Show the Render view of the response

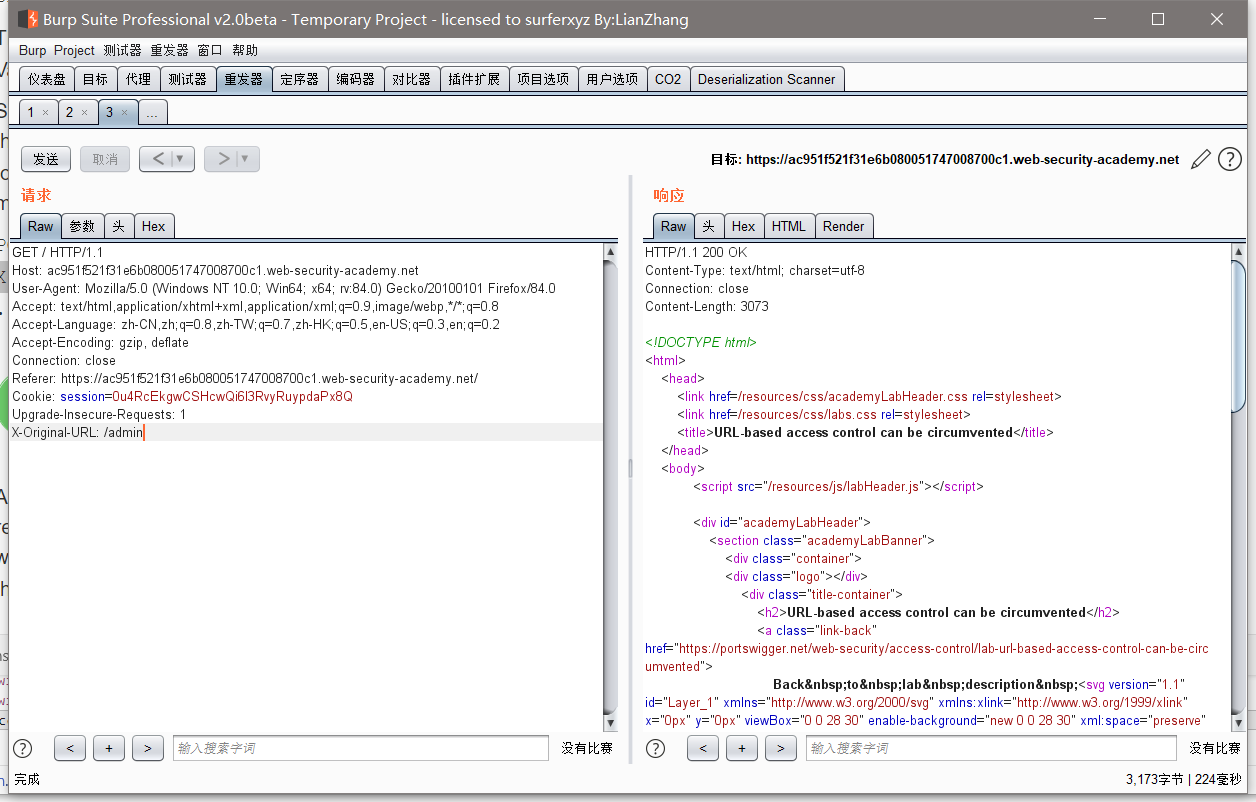(x=845, y=226)
